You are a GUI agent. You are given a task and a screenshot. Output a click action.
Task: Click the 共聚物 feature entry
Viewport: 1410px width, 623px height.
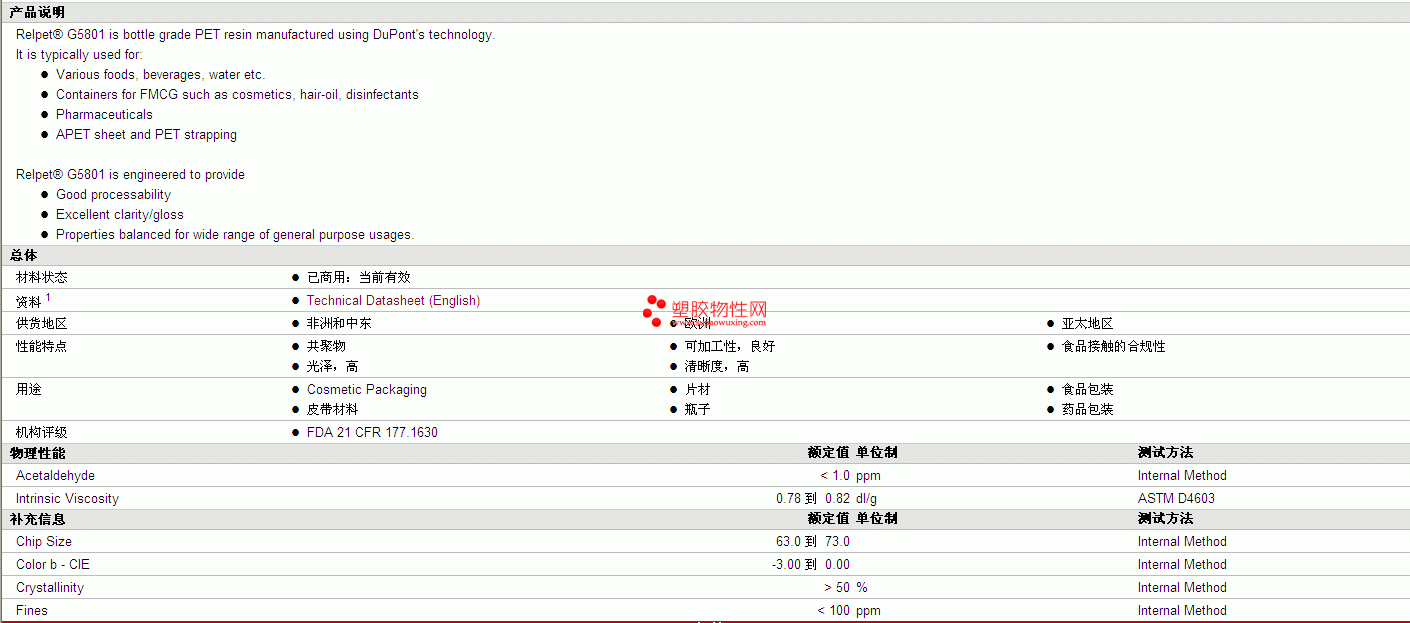click(x=326, y=347)
